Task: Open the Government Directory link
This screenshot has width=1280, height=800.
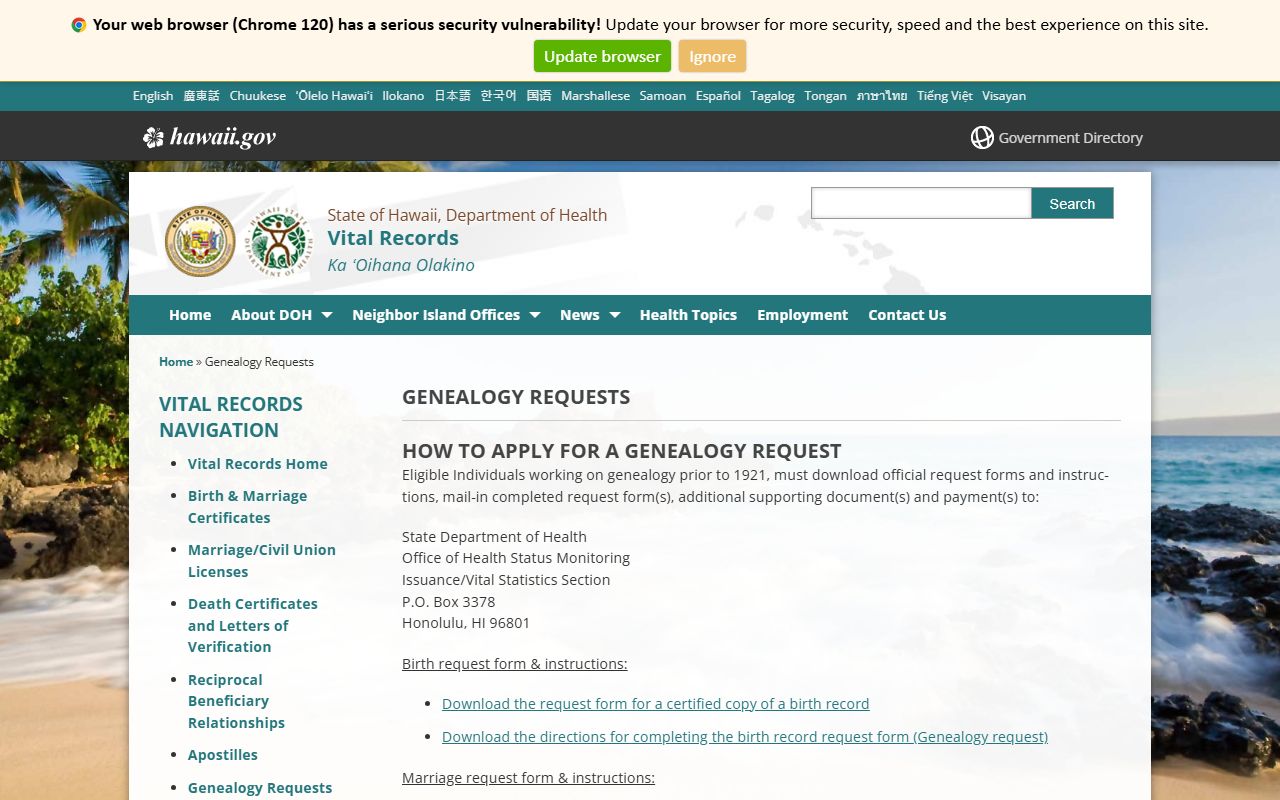Action: click(x=1070, y=138)
